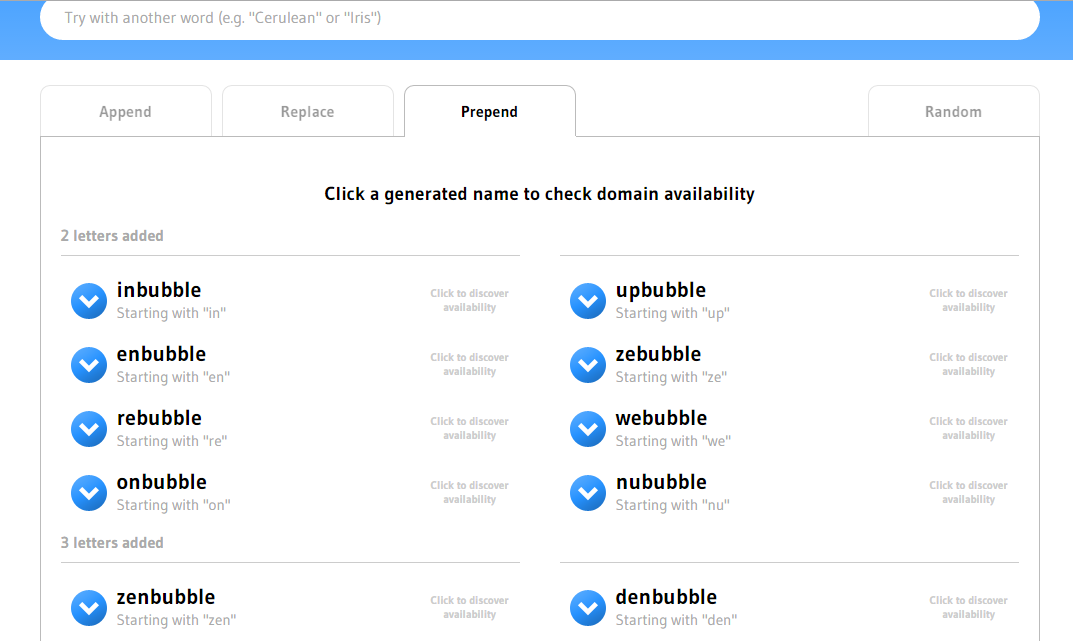Click the Prepend tab
The image size is (1073, 641).
(490, 112)
